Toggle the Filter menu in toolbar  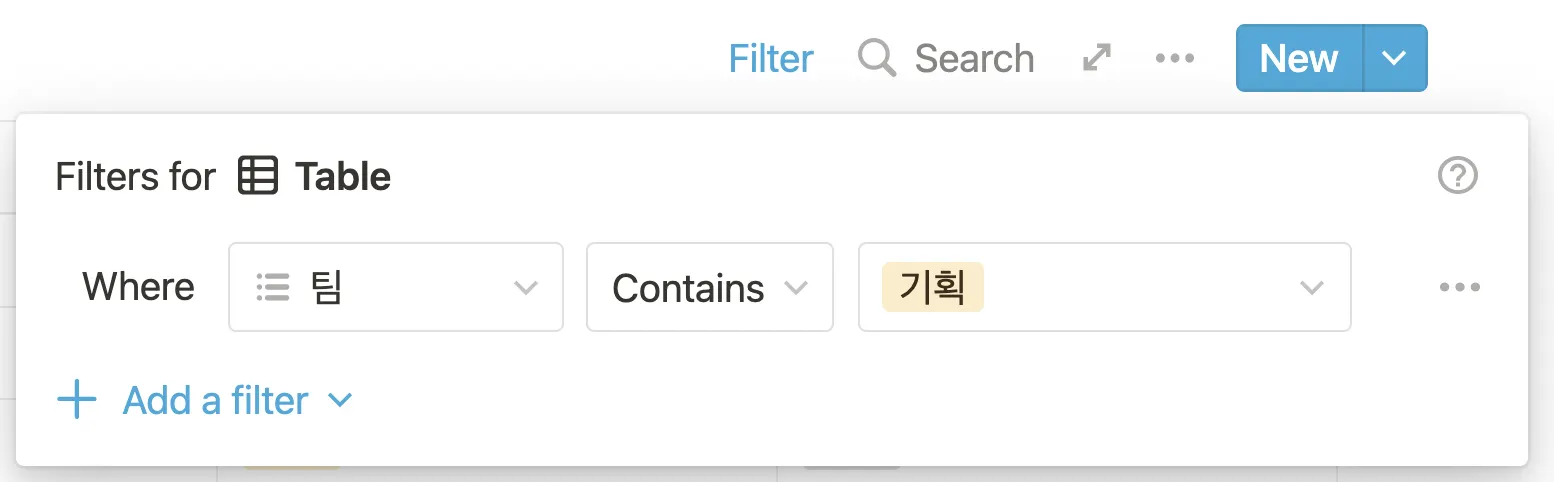(x=770, y=58)
